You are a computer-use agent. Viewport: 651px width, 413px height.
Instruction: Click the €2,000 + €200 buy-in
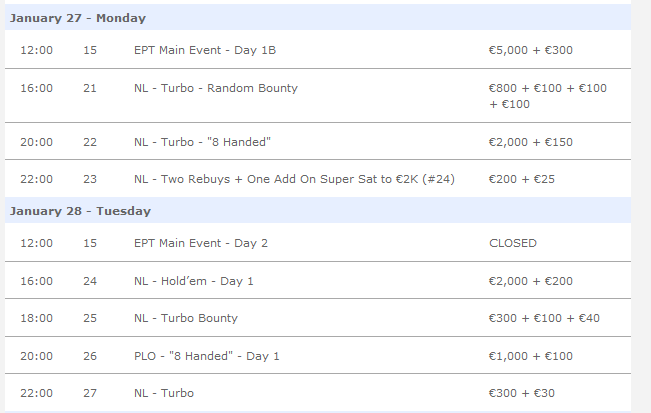point(530,281)
